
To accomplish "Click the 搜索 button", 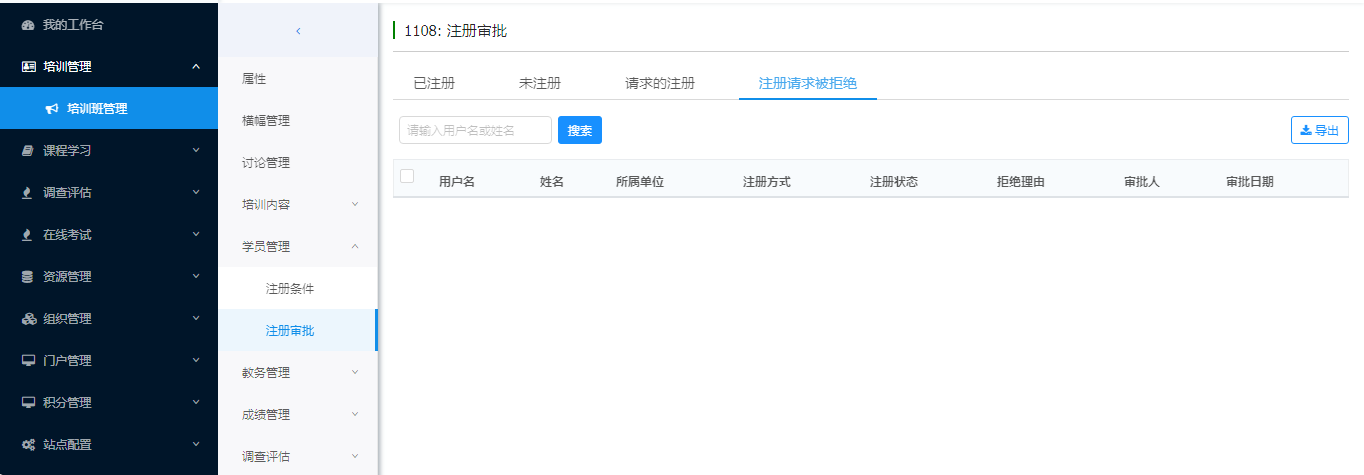I will (x=580, y=130).
